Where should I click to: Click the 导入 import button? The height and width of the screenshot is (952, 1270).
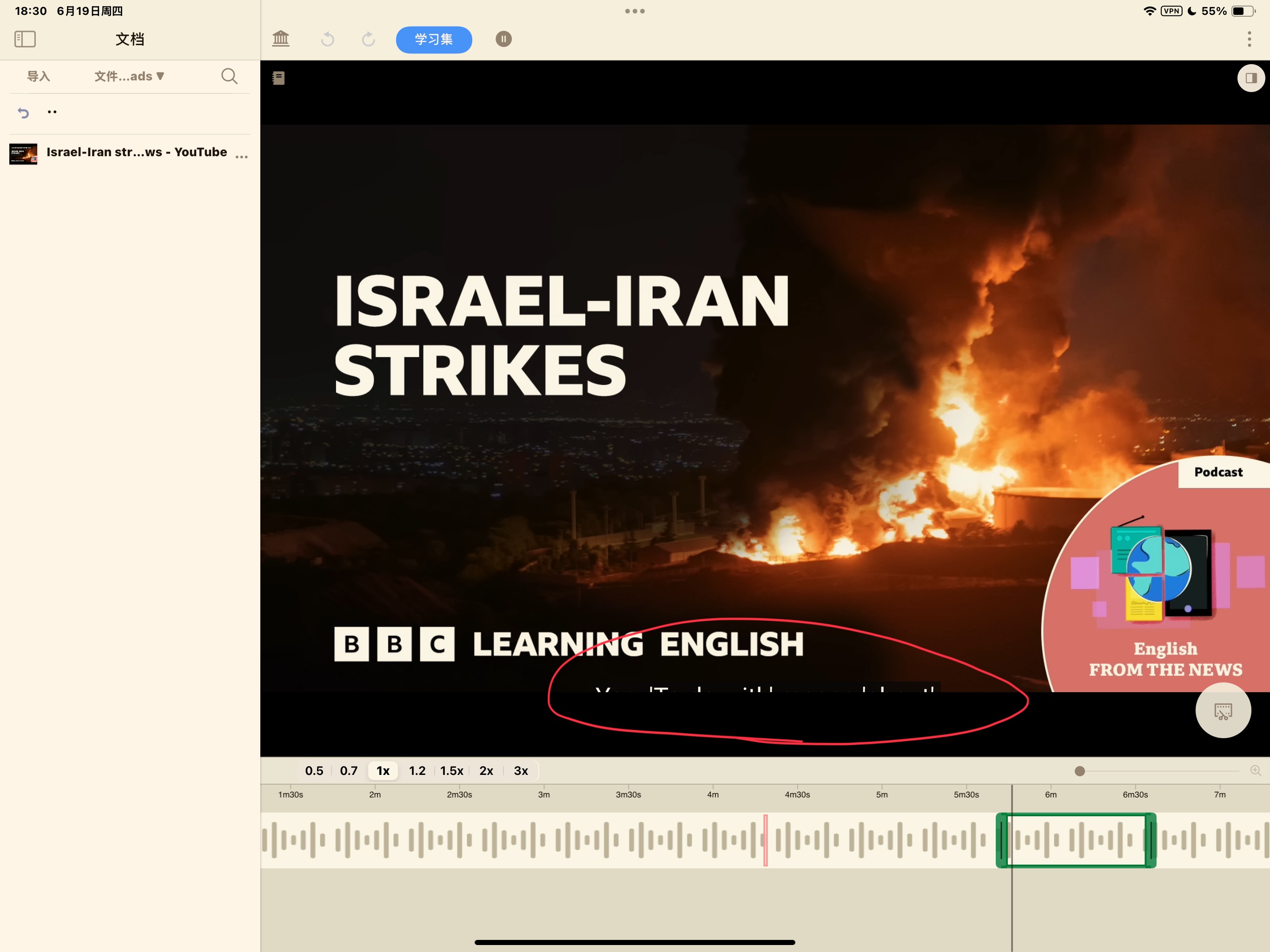(x=39, y=76)
